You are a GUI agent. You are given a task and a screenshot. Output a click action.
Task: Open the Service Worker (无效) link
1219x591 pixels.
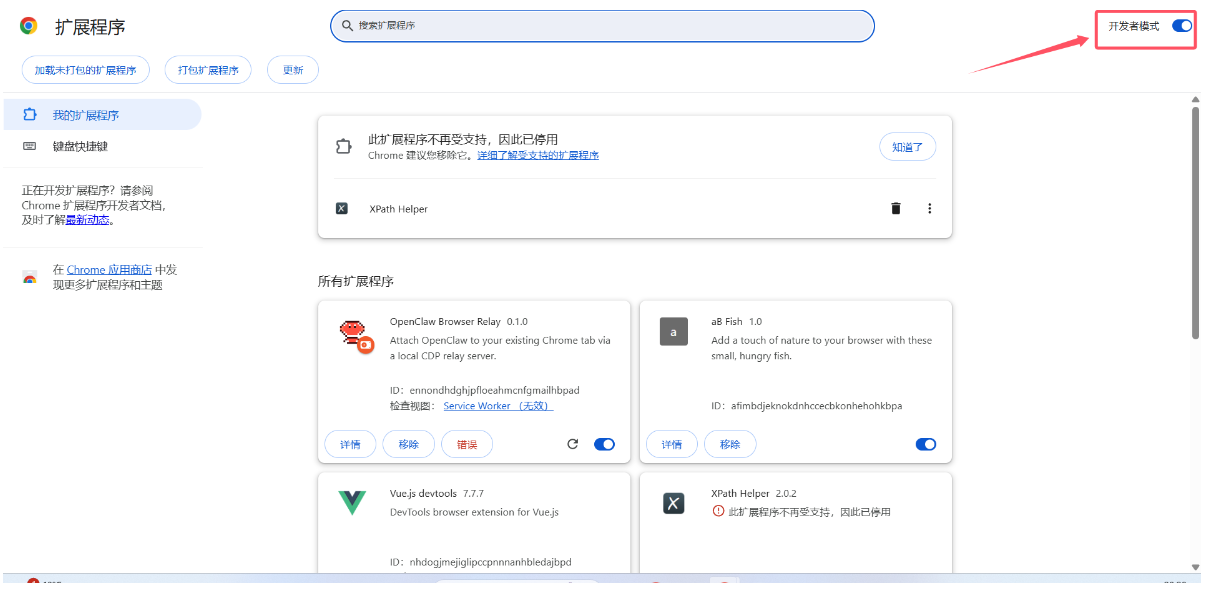498,406
